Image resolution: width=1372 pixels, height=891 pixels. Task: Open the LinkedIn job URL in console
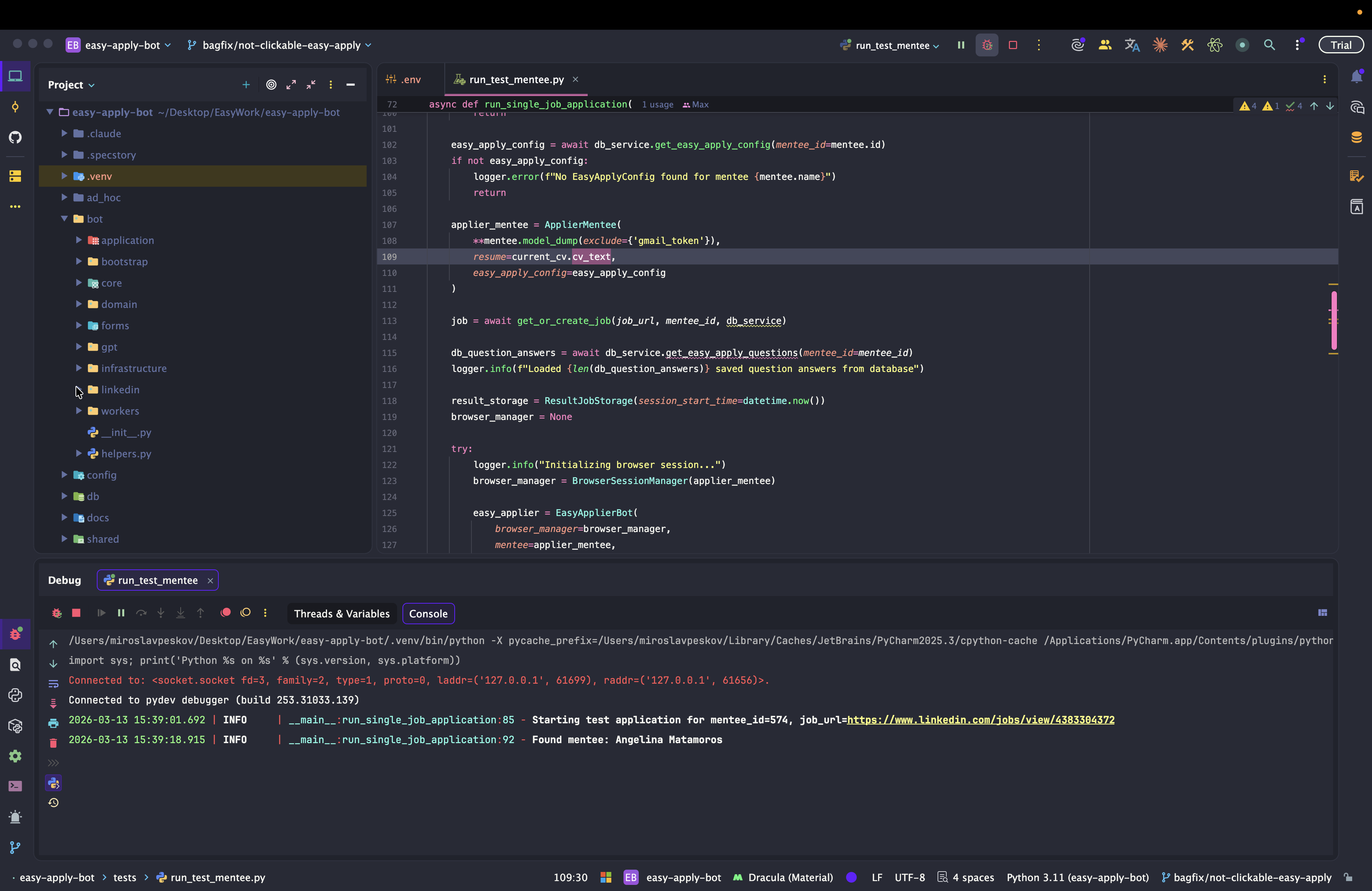pos(980,720)
